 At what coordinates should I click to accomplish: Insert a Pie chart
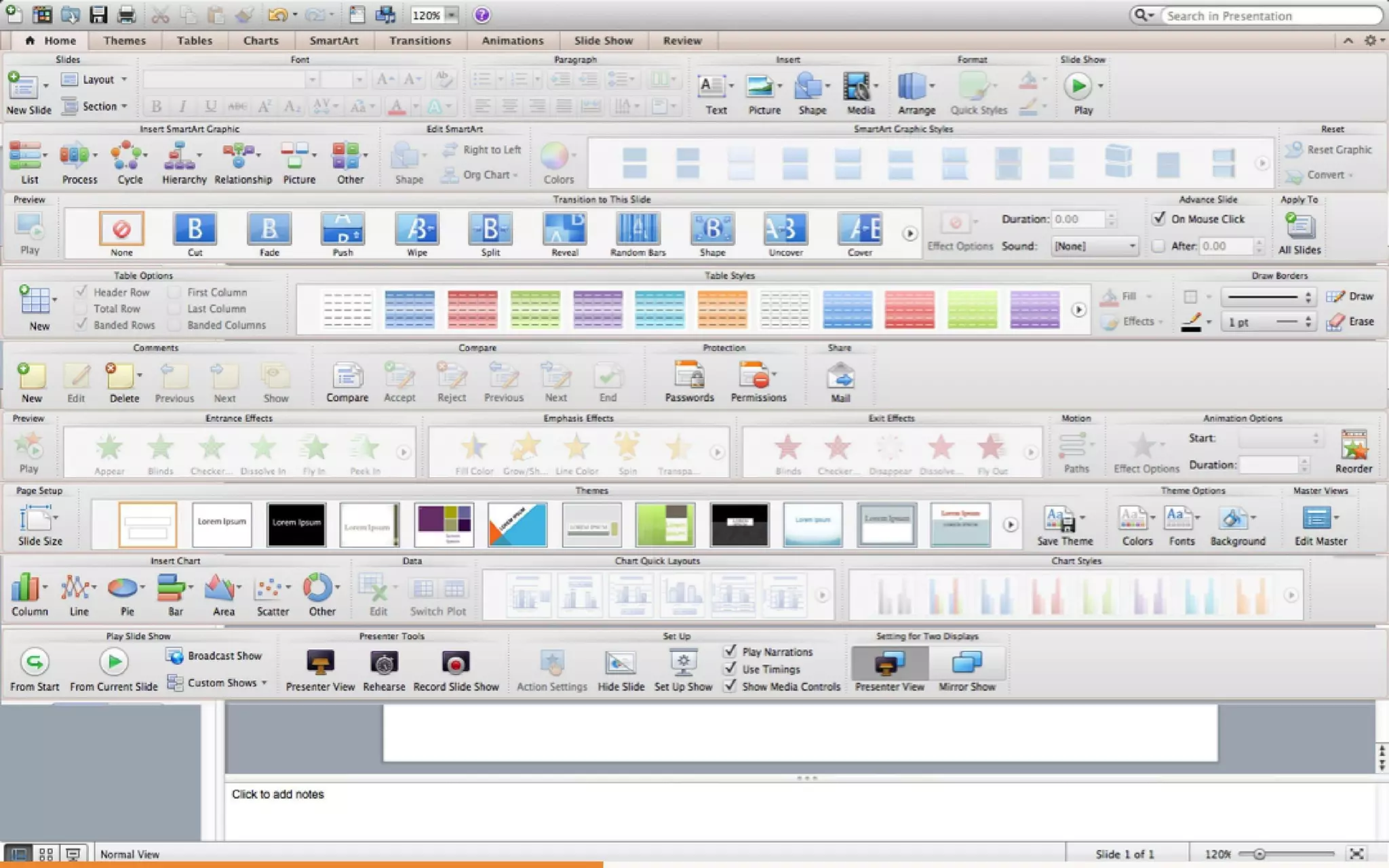coord(124,589)
